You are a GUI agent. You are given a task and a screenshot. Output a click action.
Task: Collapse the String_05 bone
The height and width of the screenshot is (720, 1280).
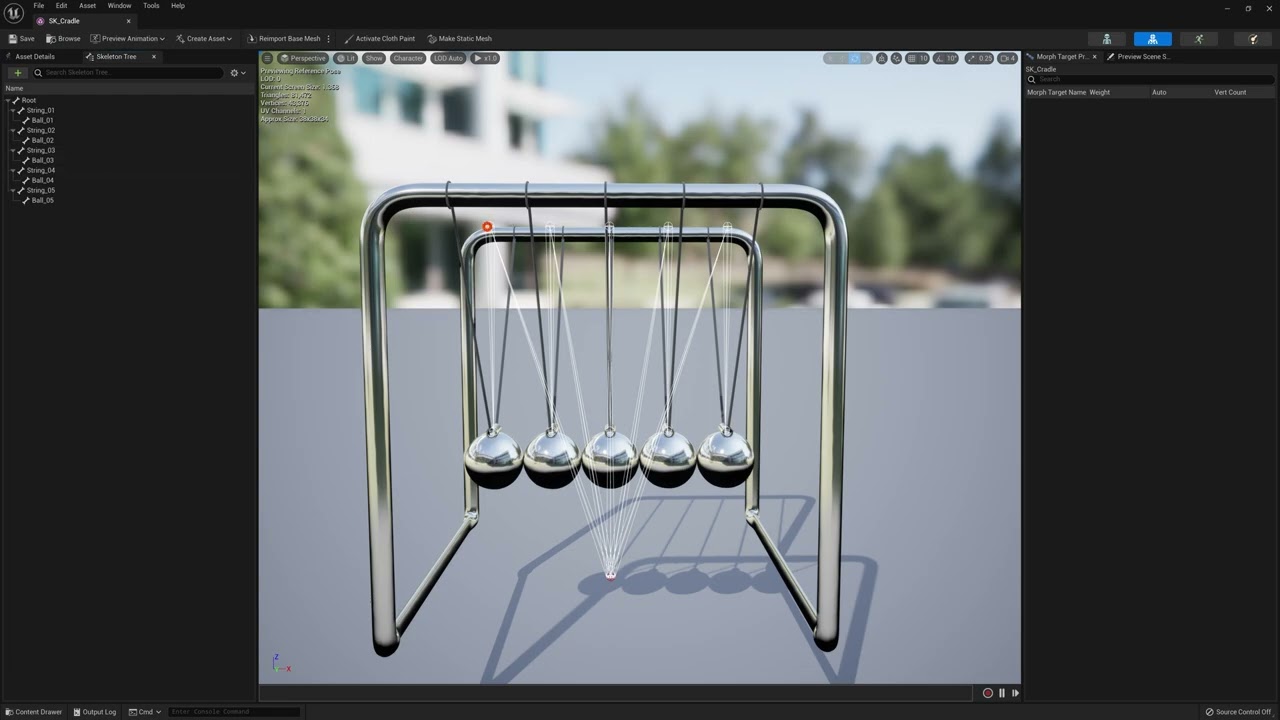pos(13,190)
